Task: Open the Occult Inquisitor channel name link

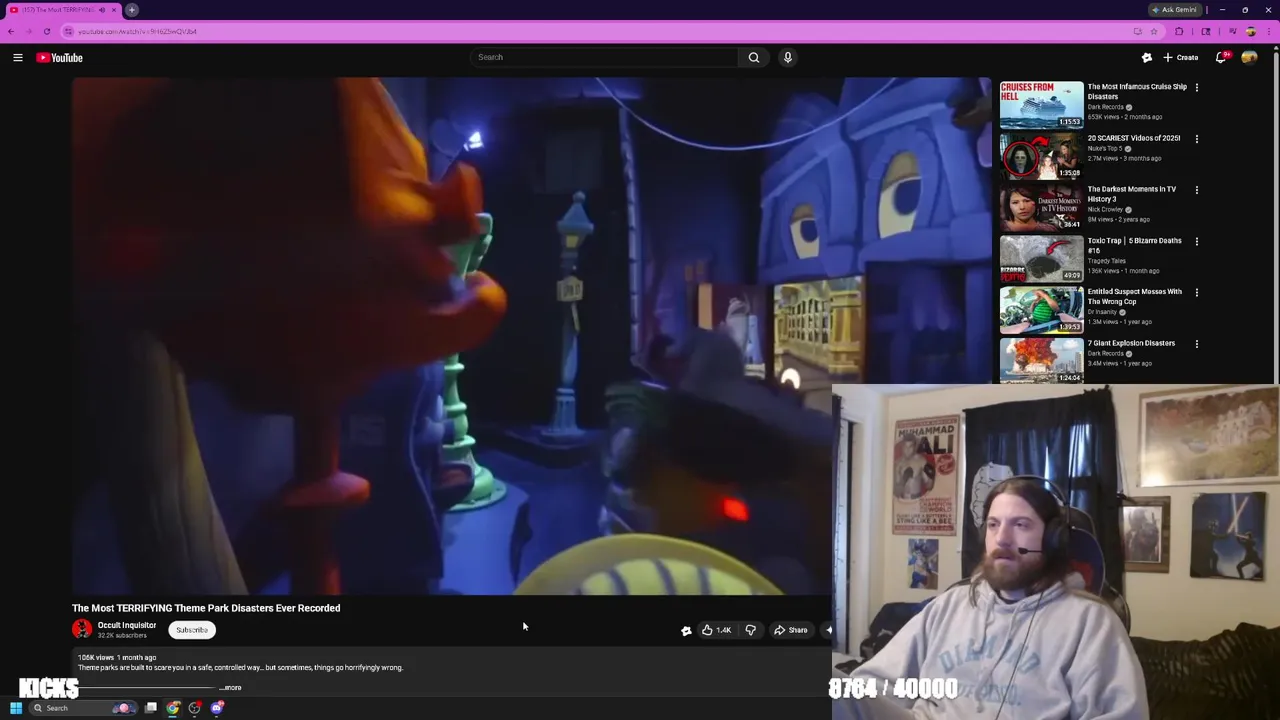Action: tap(127, 626)
